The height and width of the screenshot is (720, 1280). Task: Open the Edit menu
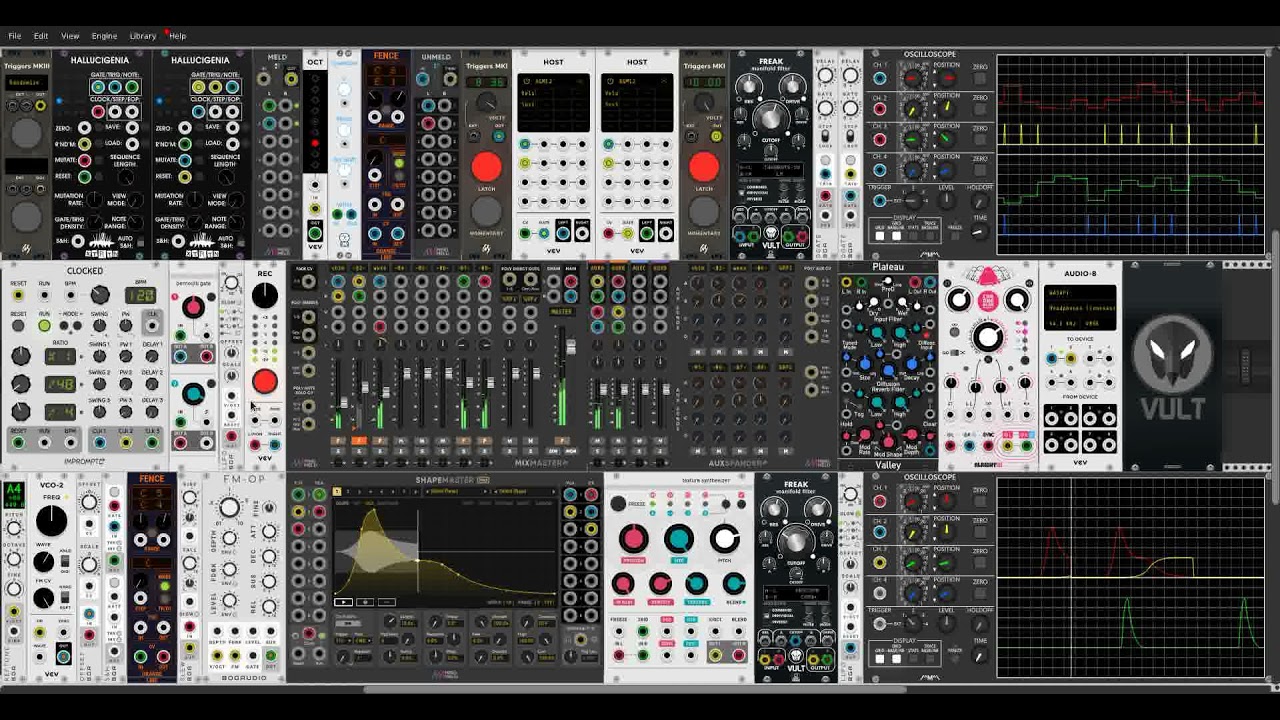pos(41,36)
